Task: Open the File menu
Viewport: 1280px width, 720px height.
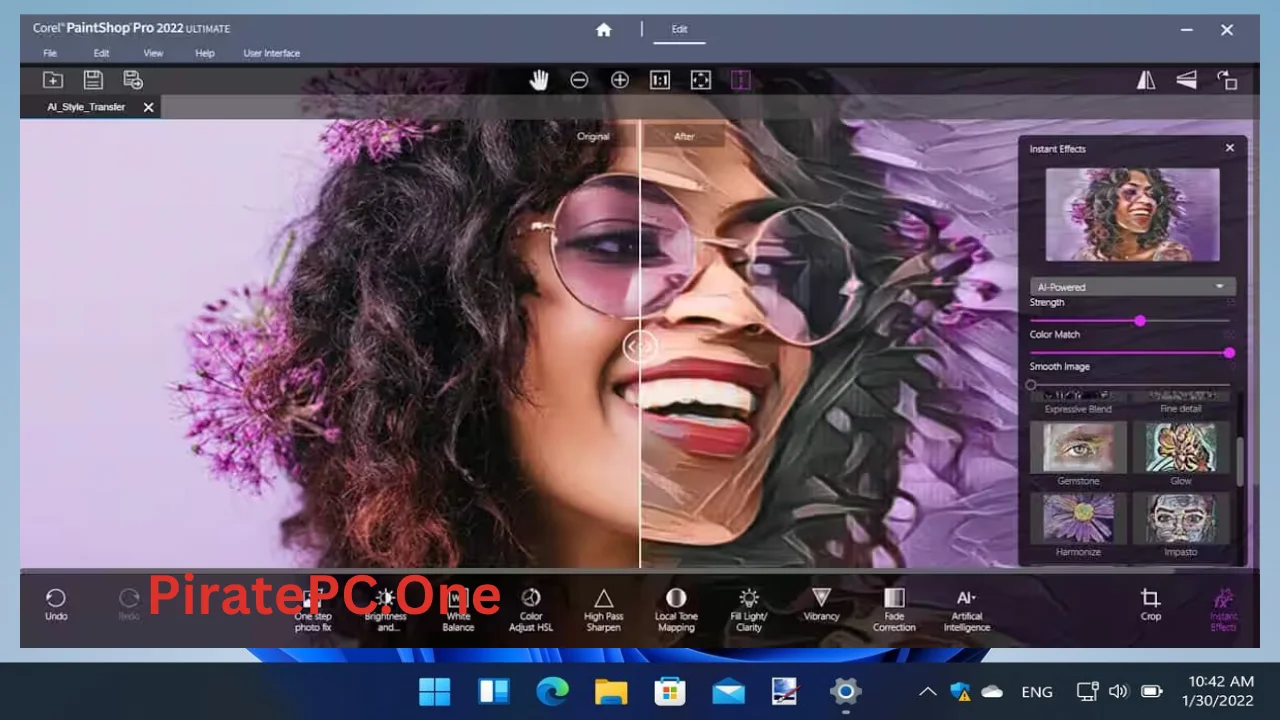Action: 50,53
